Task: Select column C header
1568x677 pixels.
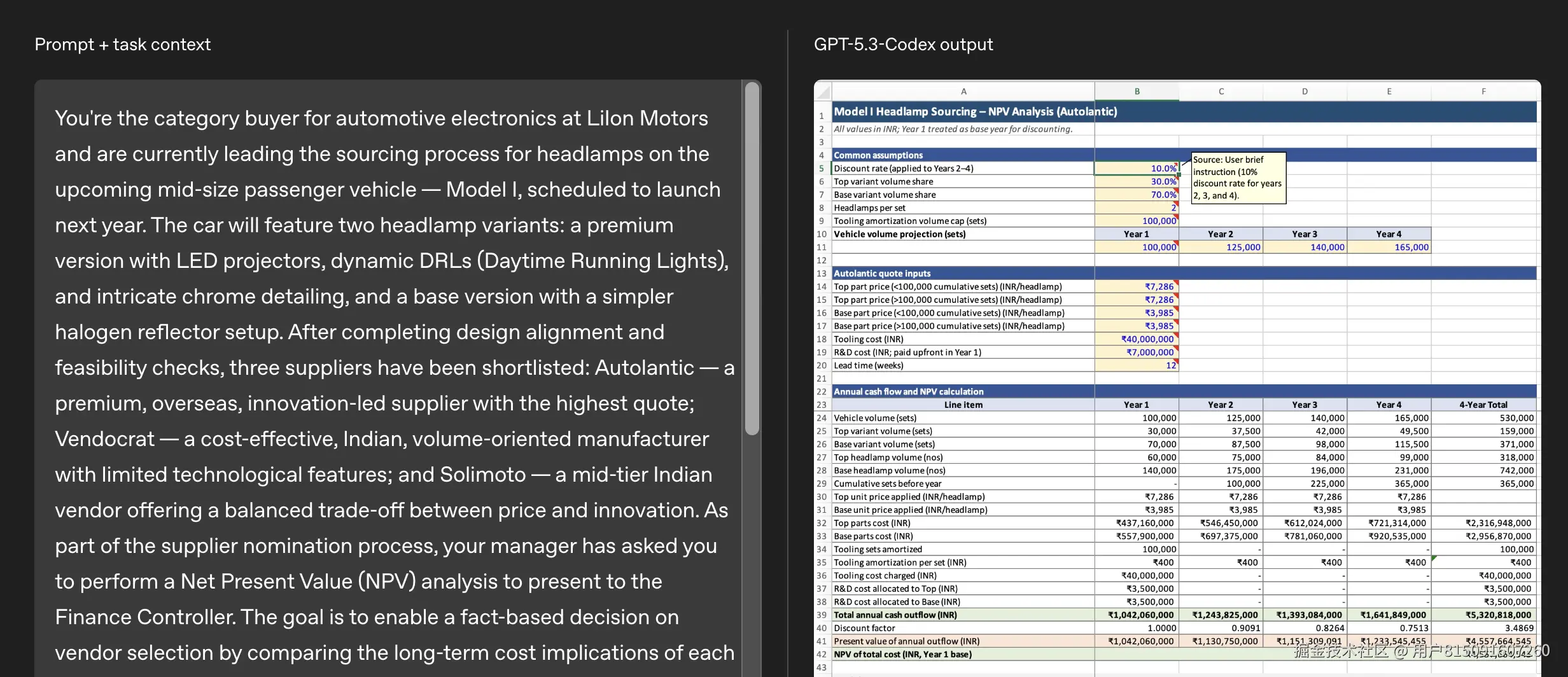Action: [x=1221, y=92]
